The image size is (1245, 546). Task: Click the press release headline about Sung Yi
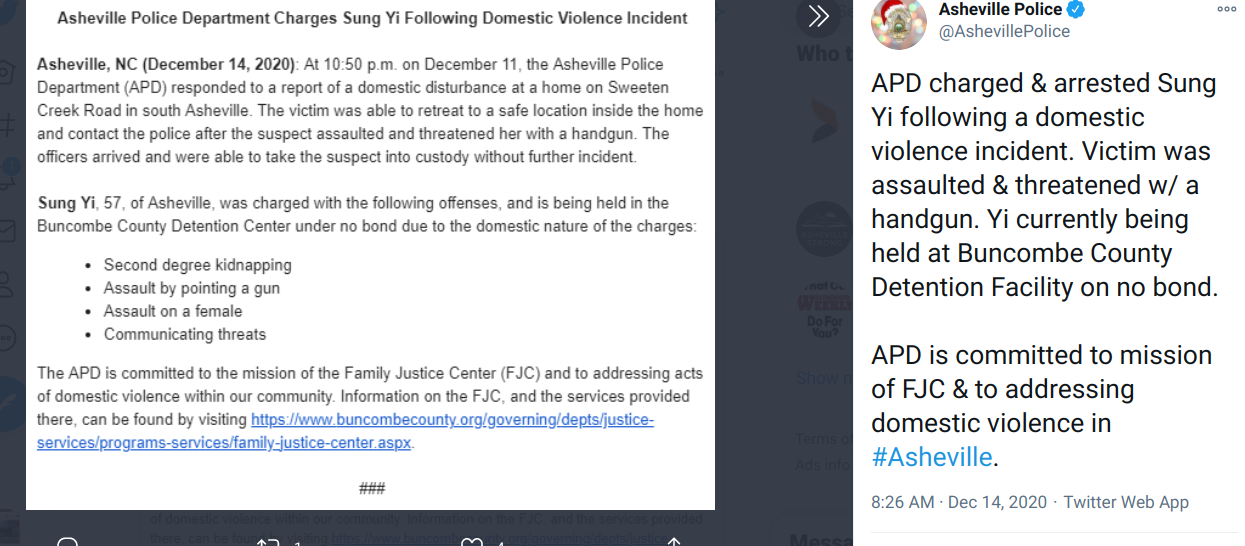372,18
